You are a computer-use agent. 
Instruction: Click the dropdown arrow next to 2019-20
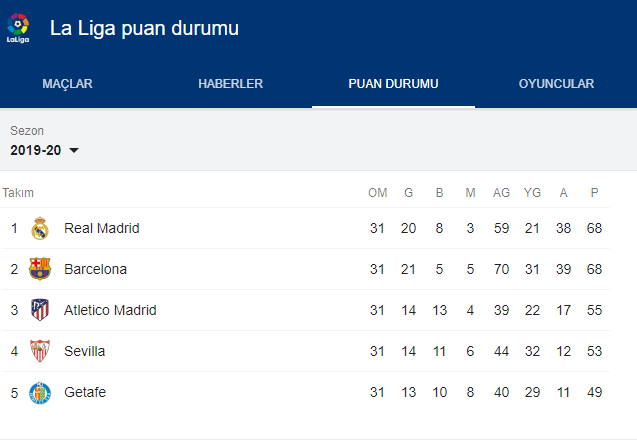point(74,151)
